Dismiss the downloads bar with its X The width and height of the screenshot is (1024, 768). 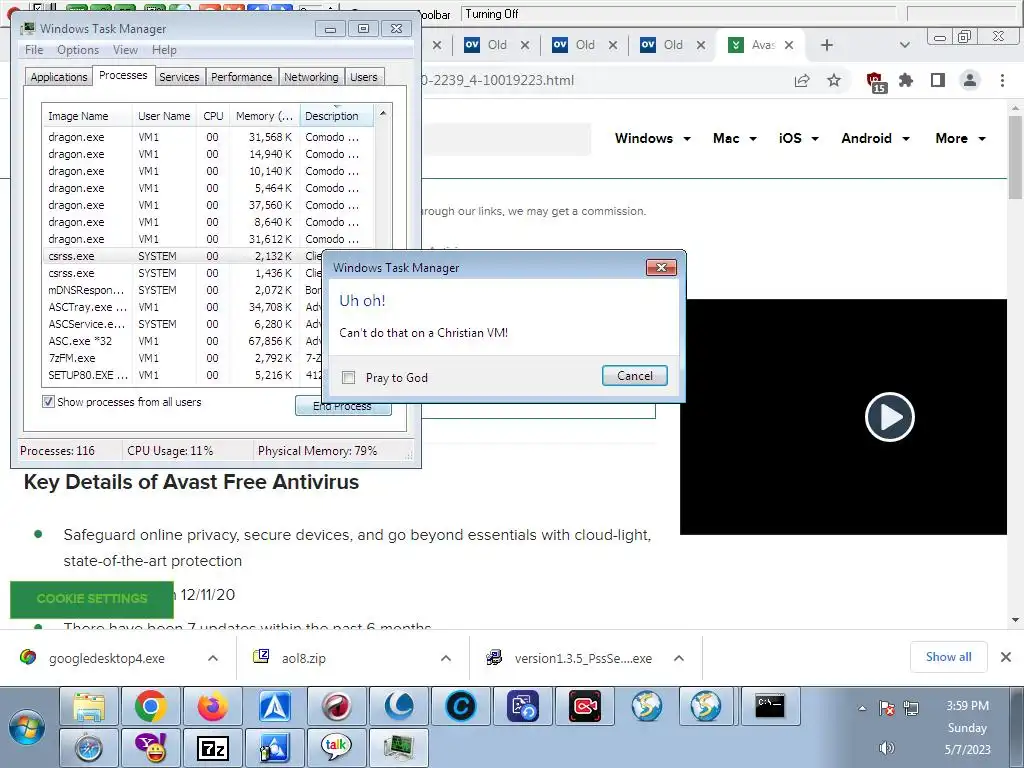[1006, 657]
